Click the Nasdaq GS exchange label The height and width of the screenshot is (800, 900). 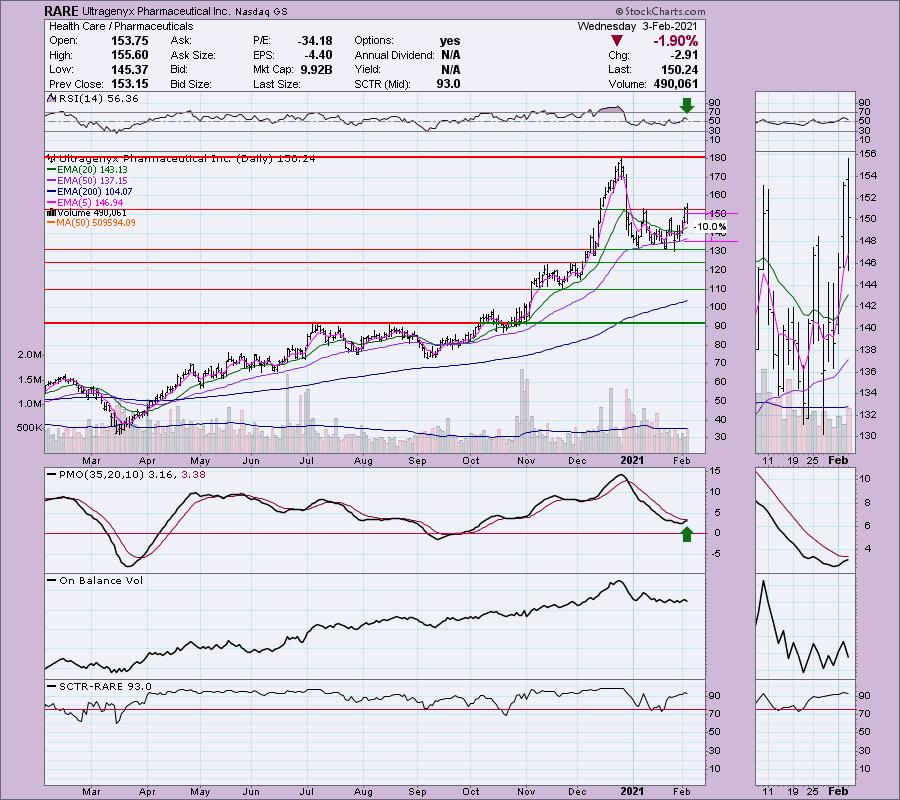pyautogui.click(x=261, y=11)
